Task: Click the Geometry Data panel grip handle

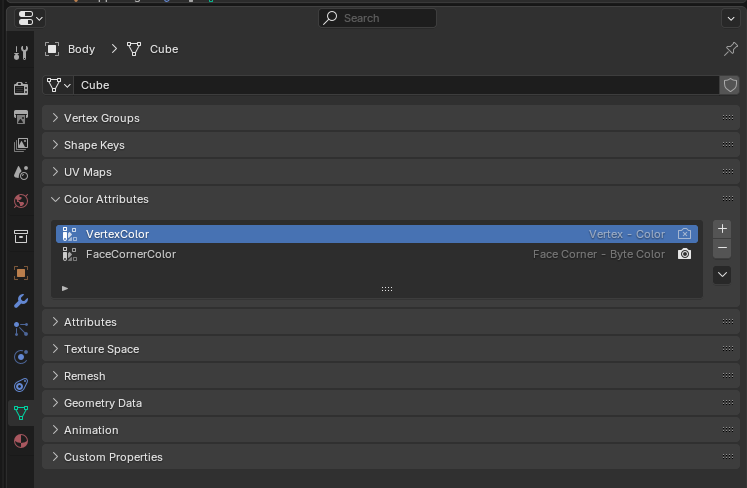Action: [x=727, y=403]
